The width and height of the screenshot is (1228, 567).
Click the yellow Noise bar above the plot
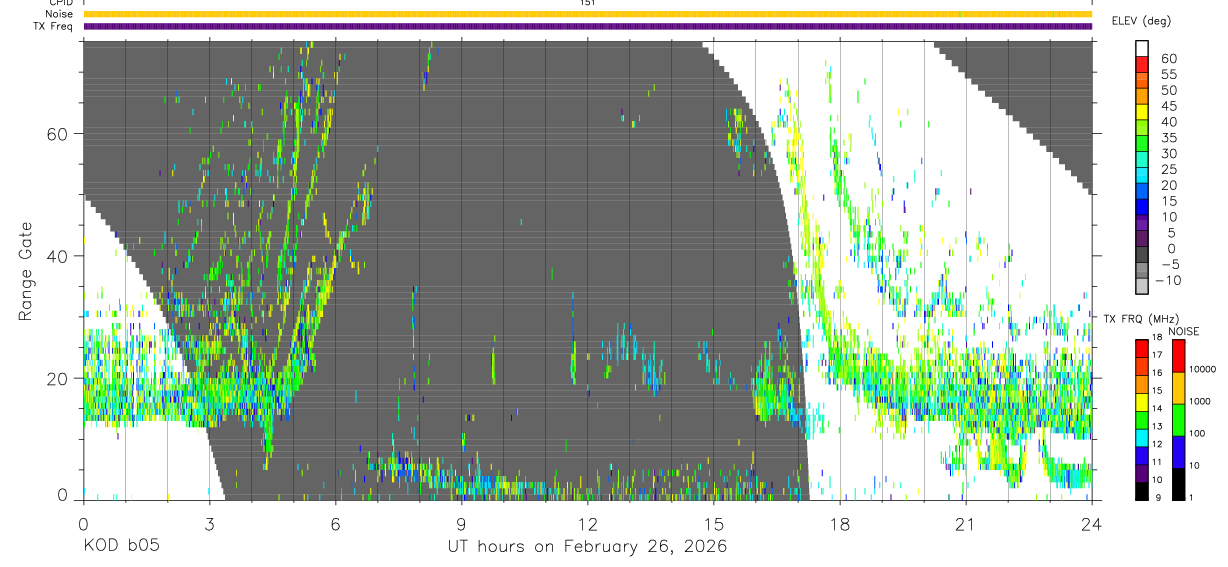587,14
